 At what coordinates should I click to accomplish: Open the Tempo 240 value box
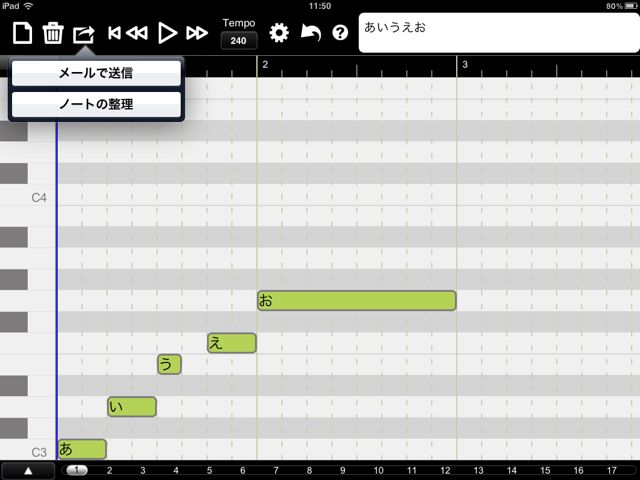pos(239,40)
